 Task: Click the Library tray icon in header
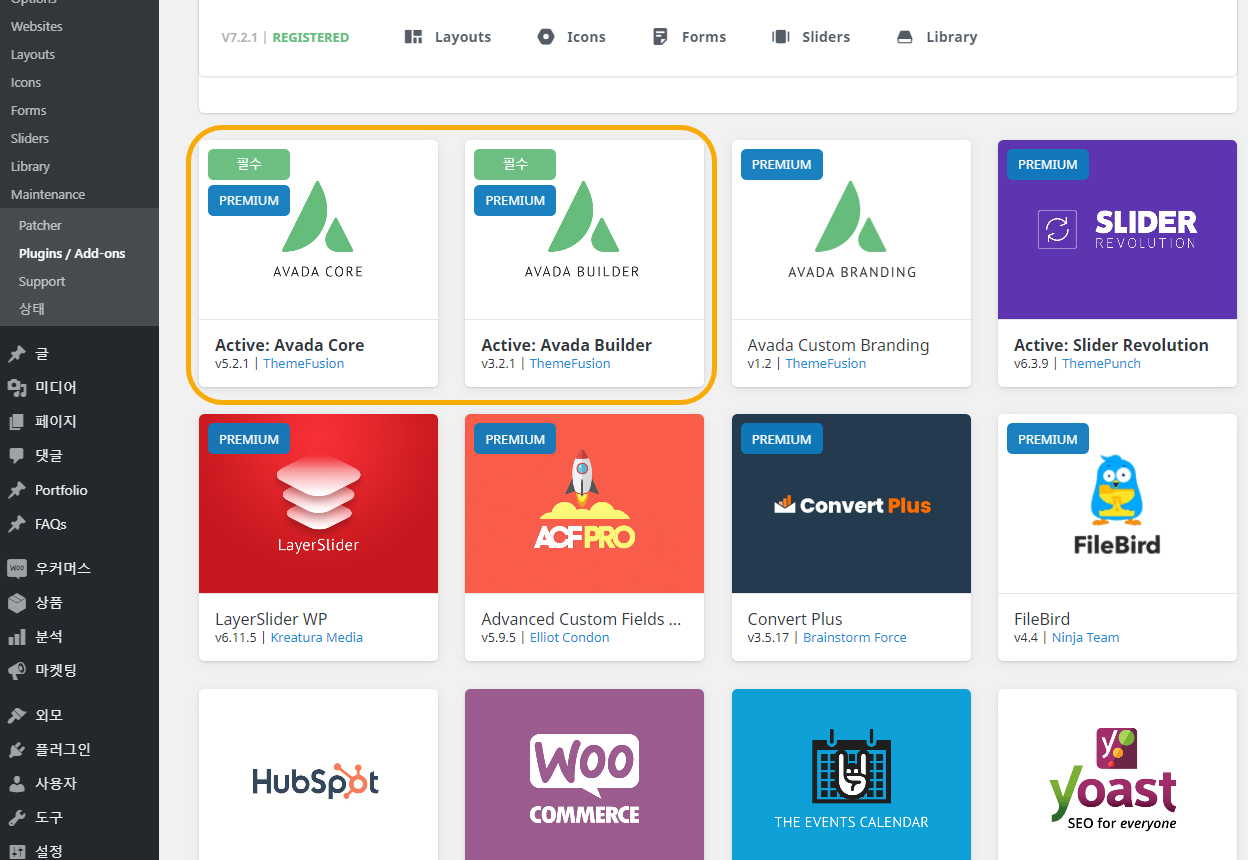click(x=905, y=37)
